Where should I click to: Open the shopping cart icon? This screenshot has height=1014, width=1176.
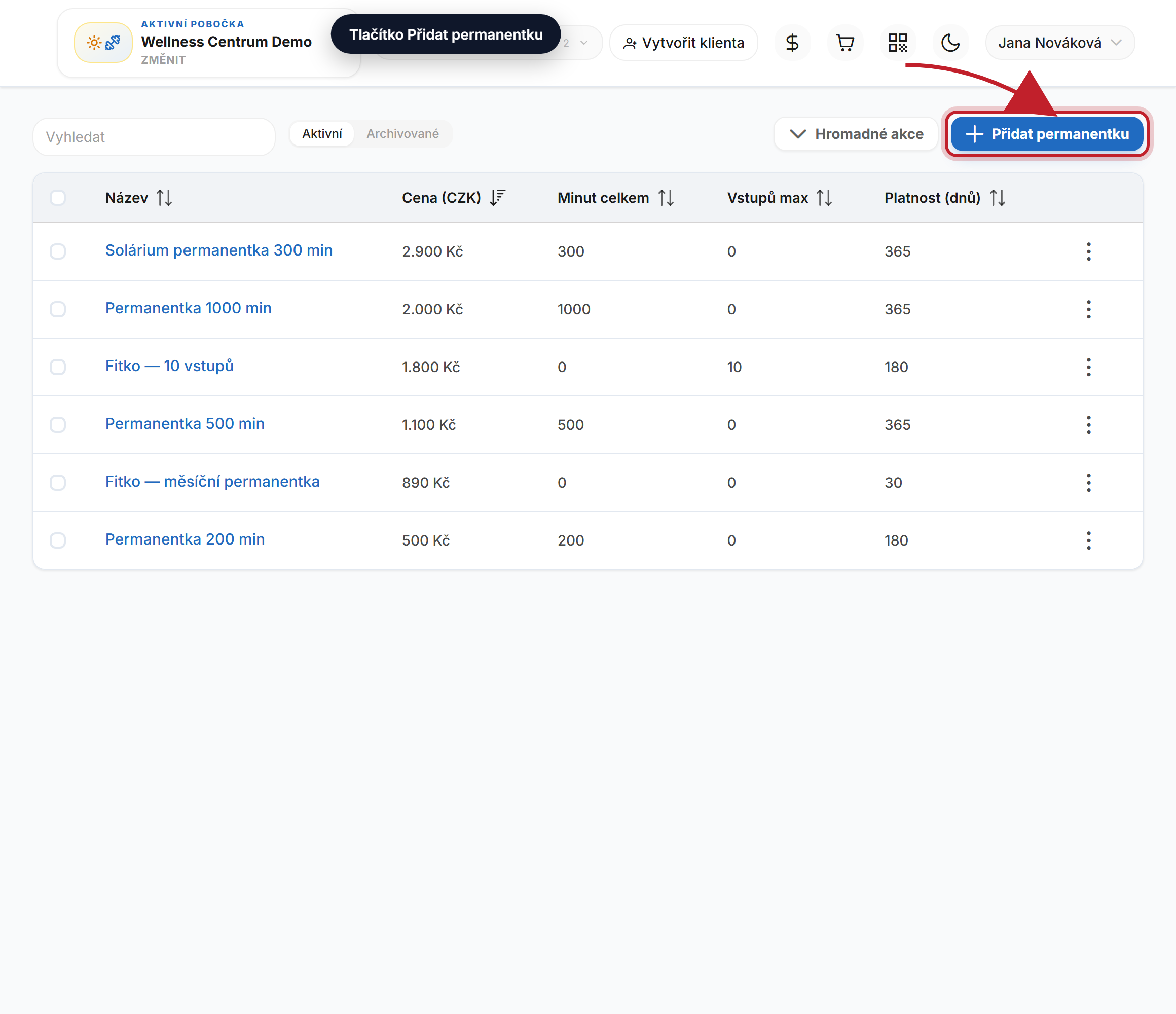click(x=845, y=43)
